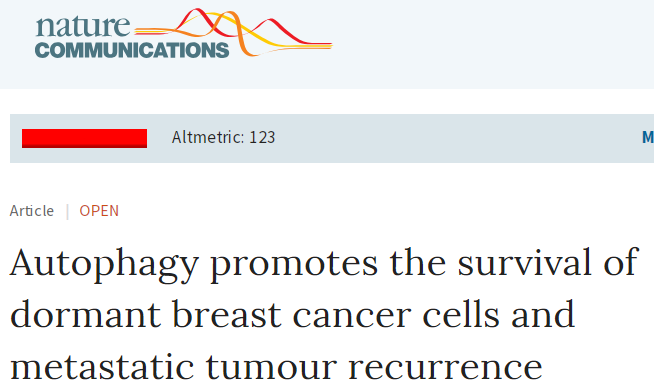Click the 'COMMUNICATIONS' wordmark text
The width and height of the screenshot is (654, 391).
[132, 50]
